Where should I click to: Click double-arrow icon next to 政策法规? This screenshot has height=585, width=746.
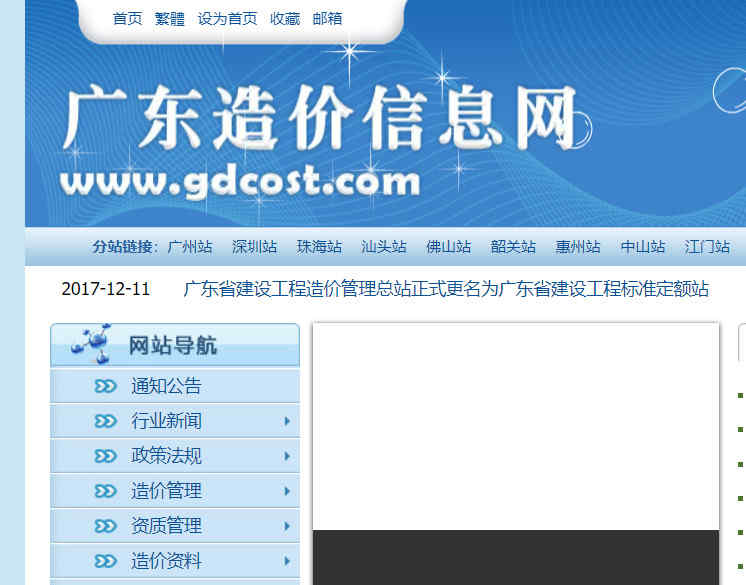pos(105,456)
